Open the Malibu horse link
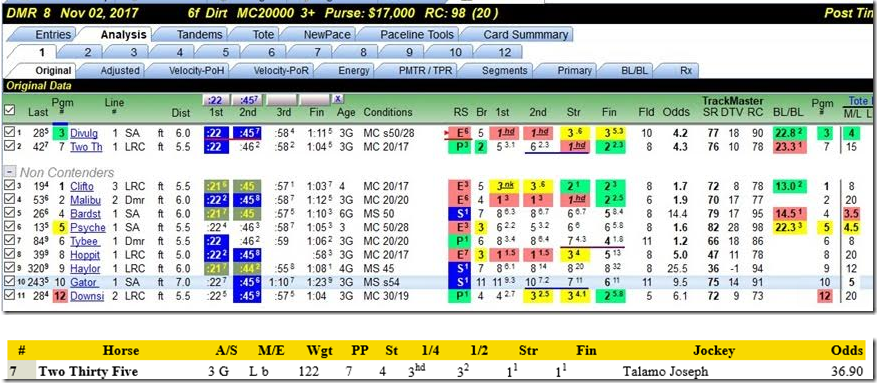The width and height of the screenshot is (879, 384). coord(86,200)
